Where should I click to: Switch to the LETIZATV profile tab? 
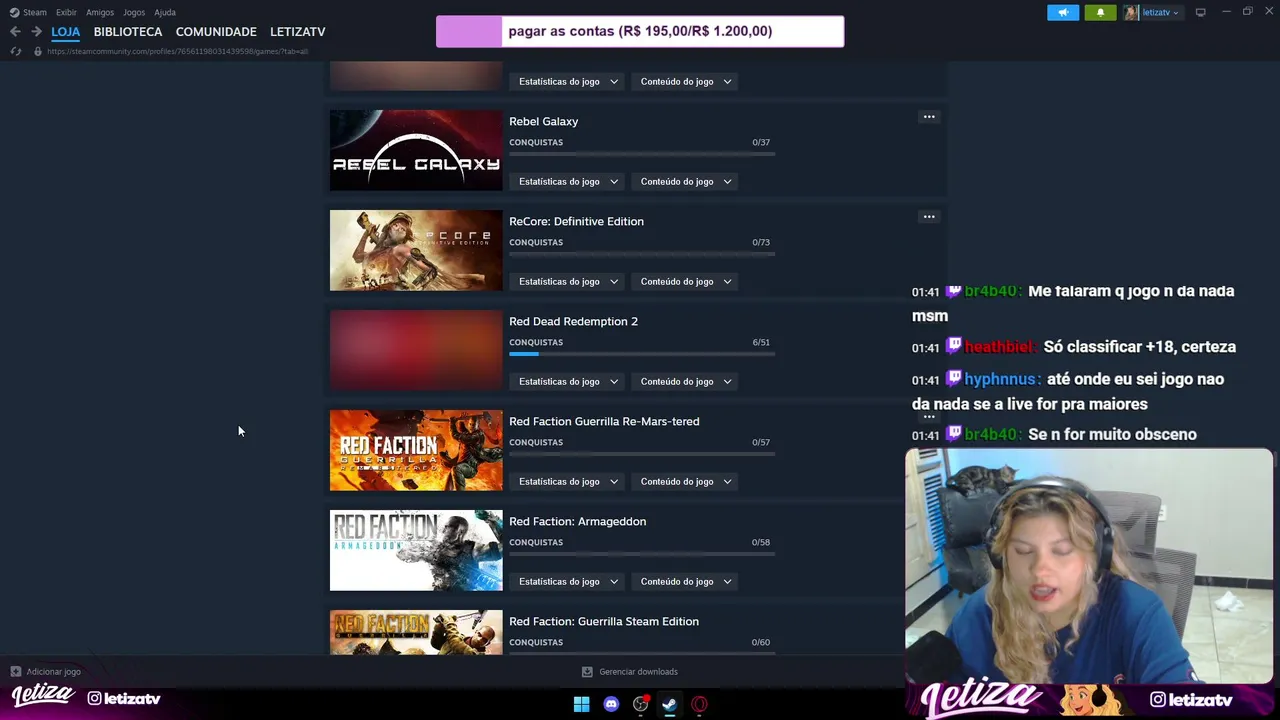[298, 32]
